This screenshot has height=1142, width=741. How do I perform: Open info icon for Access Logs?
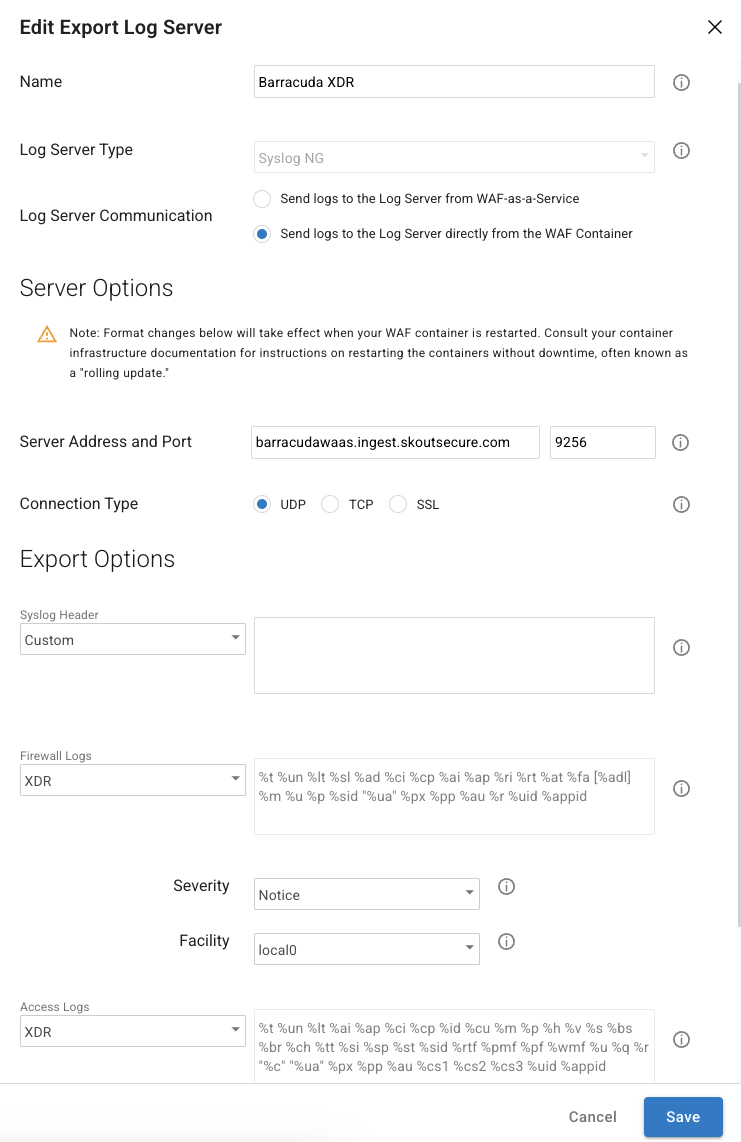(x=681, y=1040)
